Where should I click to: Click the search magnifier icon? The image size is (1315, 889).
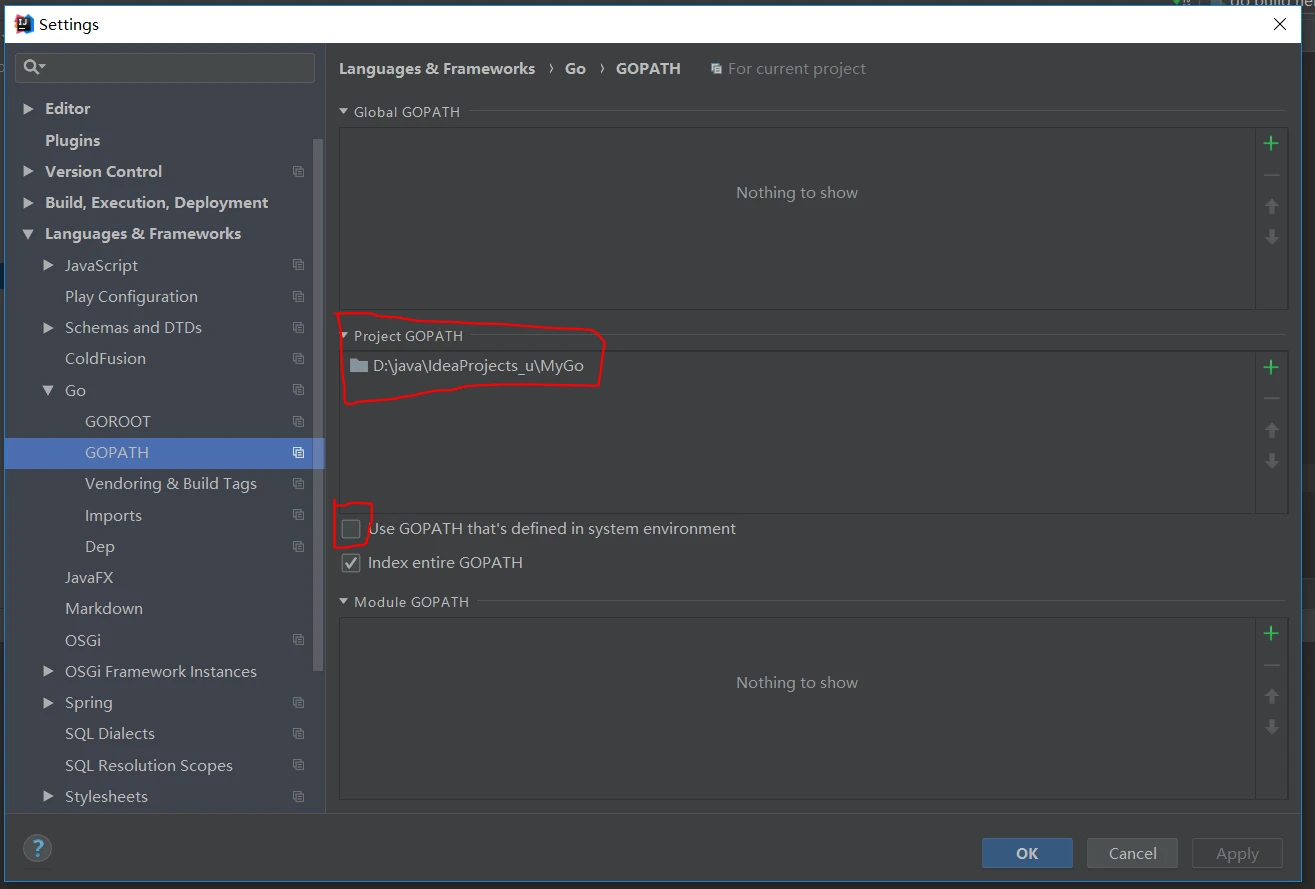pyautogui.click(x=33, y=67)
